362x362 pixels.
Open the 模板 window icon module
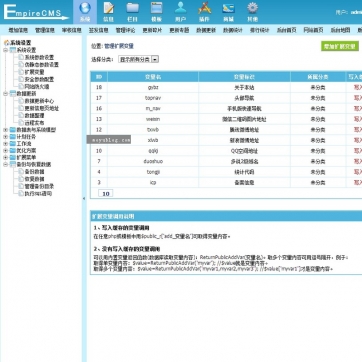[x=156, y=12]
